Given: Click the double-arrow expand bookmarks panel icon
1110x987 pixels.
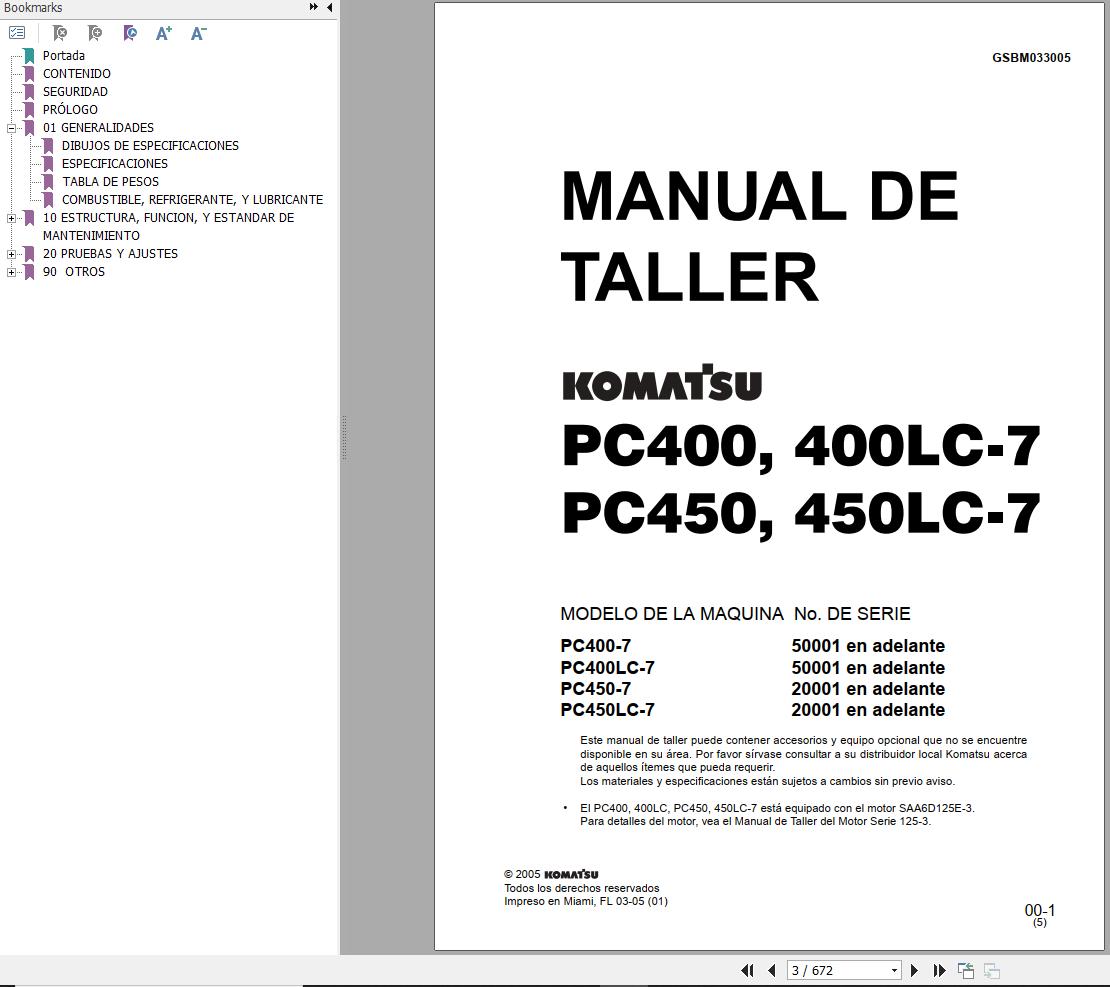Looking at the screenshot, I should [x=313, y=7].
